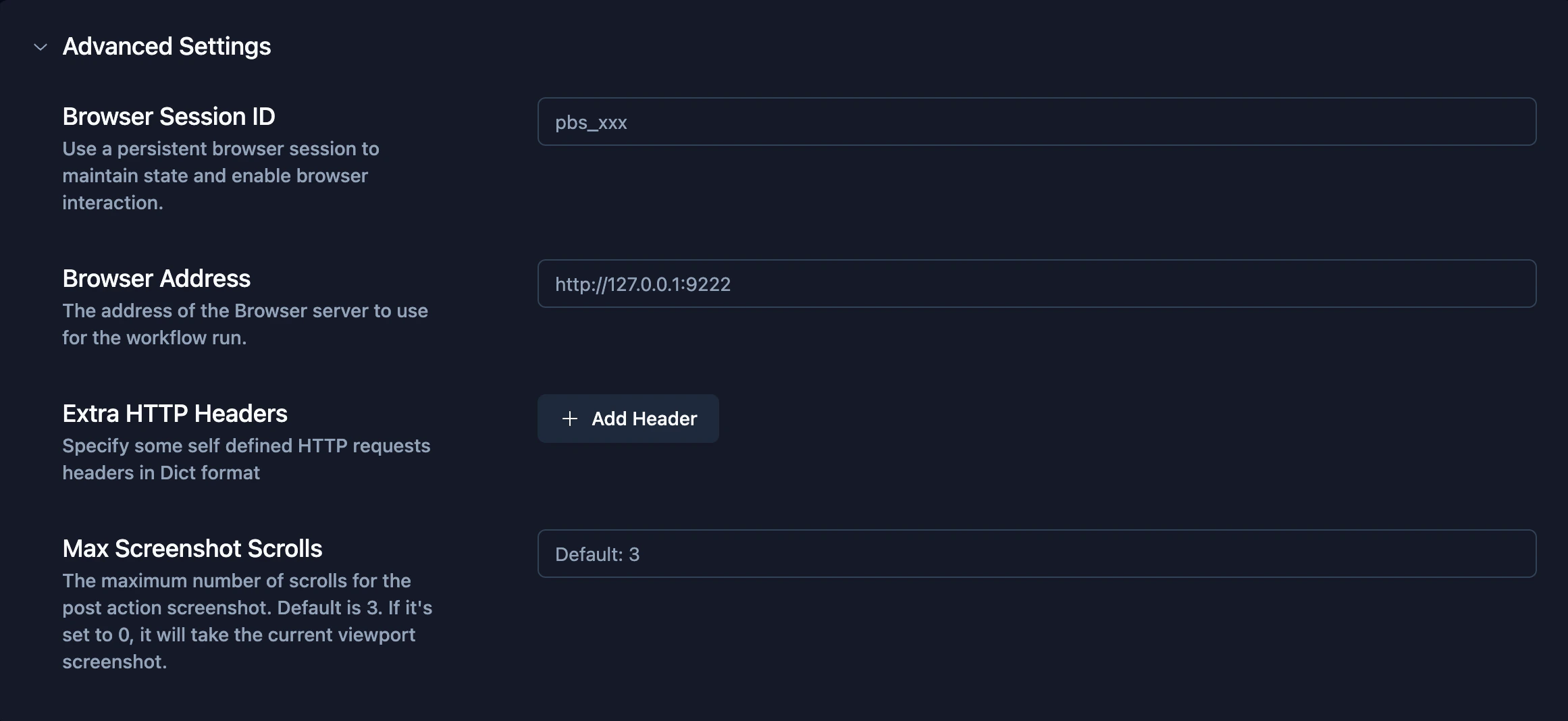
Task: Click the screenshot scrolls description text
Action: point(246,621)
